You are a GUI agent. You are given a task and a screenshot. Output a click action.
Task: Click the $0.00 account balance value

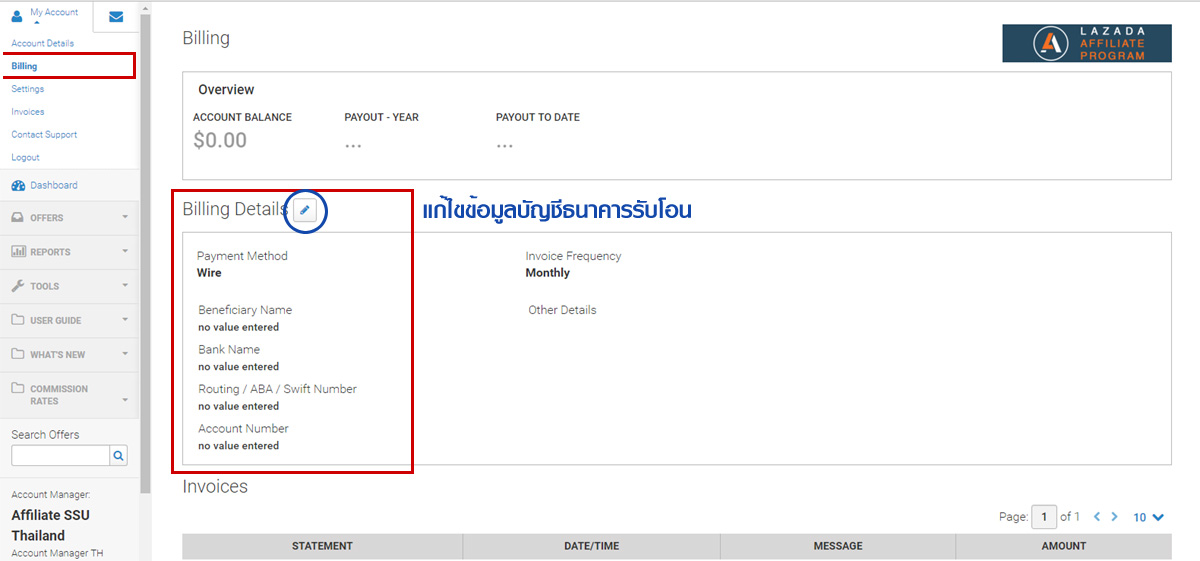(220, 140)
